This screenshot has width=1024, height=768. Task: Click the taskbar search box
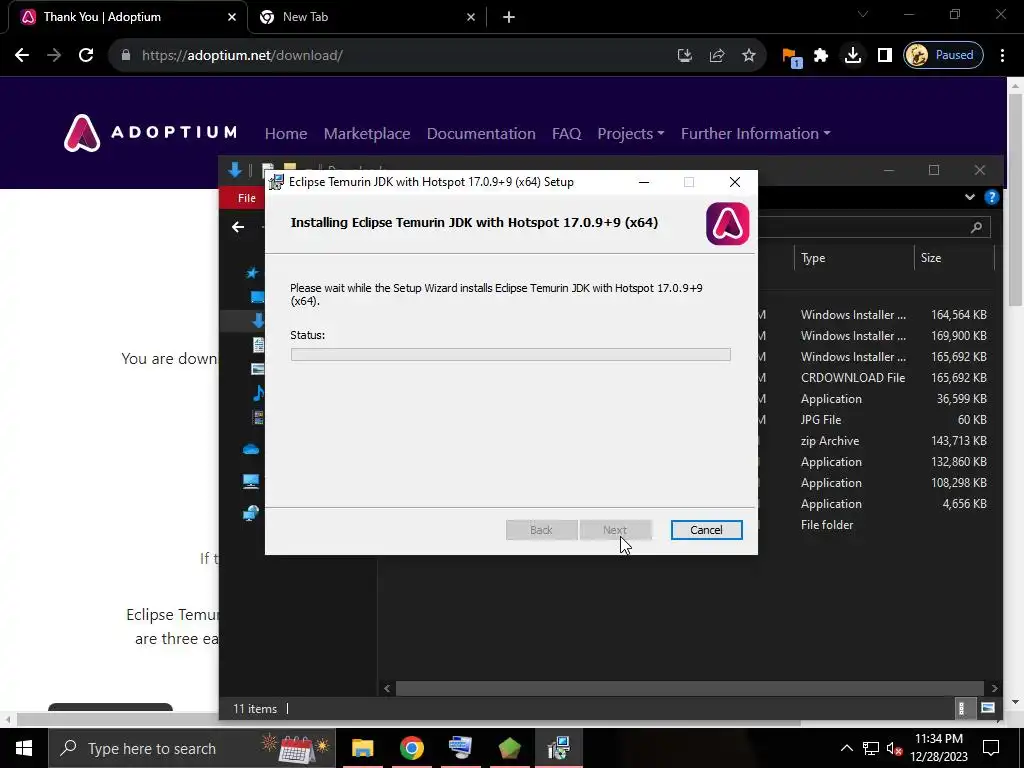click(192, 748)
